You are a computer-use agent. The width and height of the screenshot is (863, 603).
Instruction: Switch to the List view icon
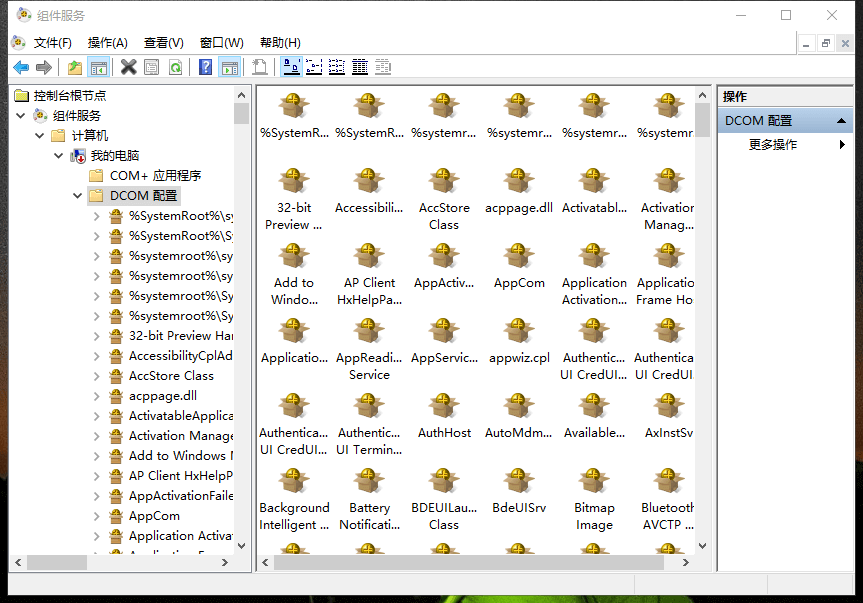tap(337, 67)
